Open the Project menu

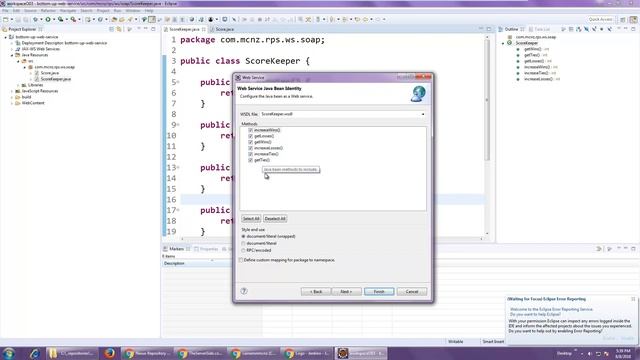tap(103, 11)
